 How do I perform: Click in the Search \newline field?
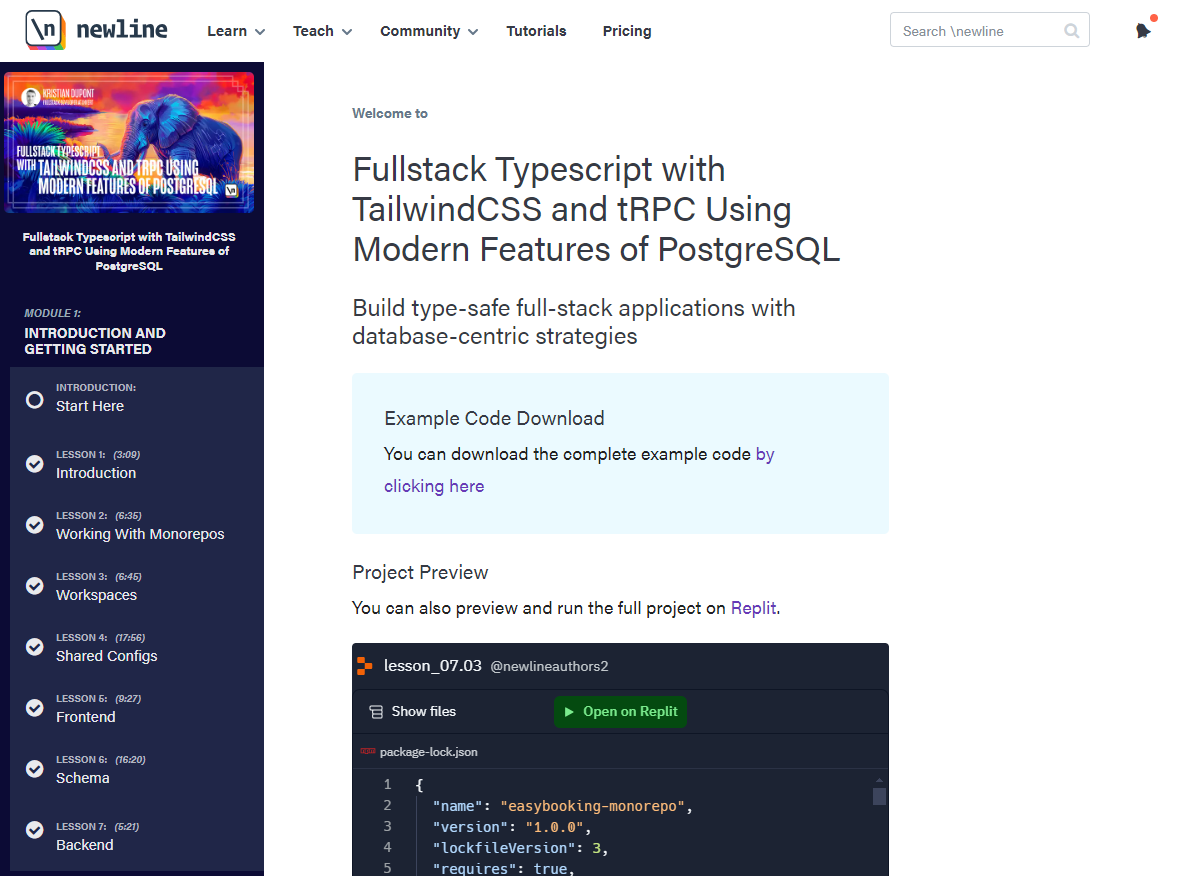pos(990,30)
